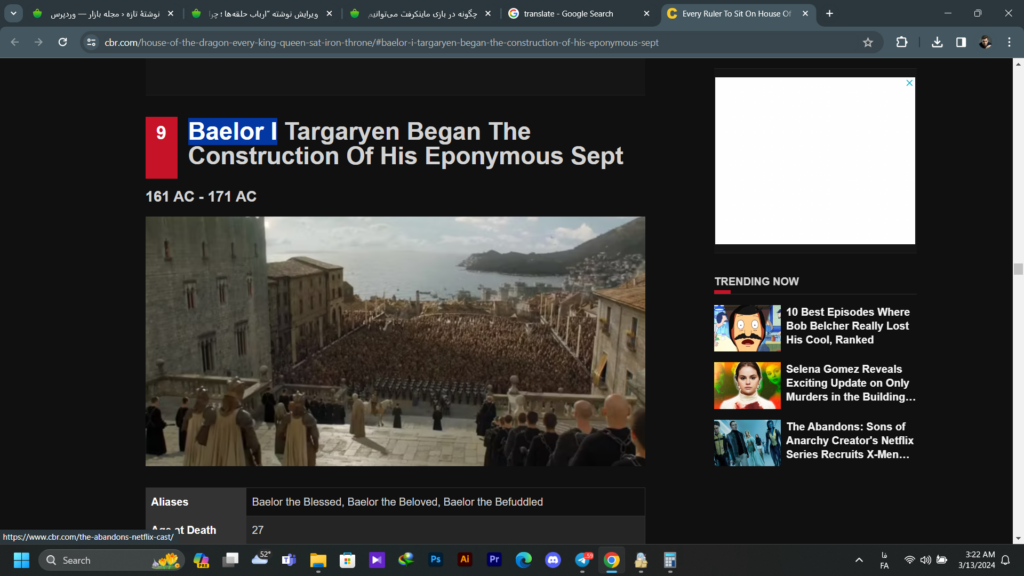This screenshot has height=576, width=1024.
Task: Click the page vertical scrollbar thumb
Action: coord(1018,269)
